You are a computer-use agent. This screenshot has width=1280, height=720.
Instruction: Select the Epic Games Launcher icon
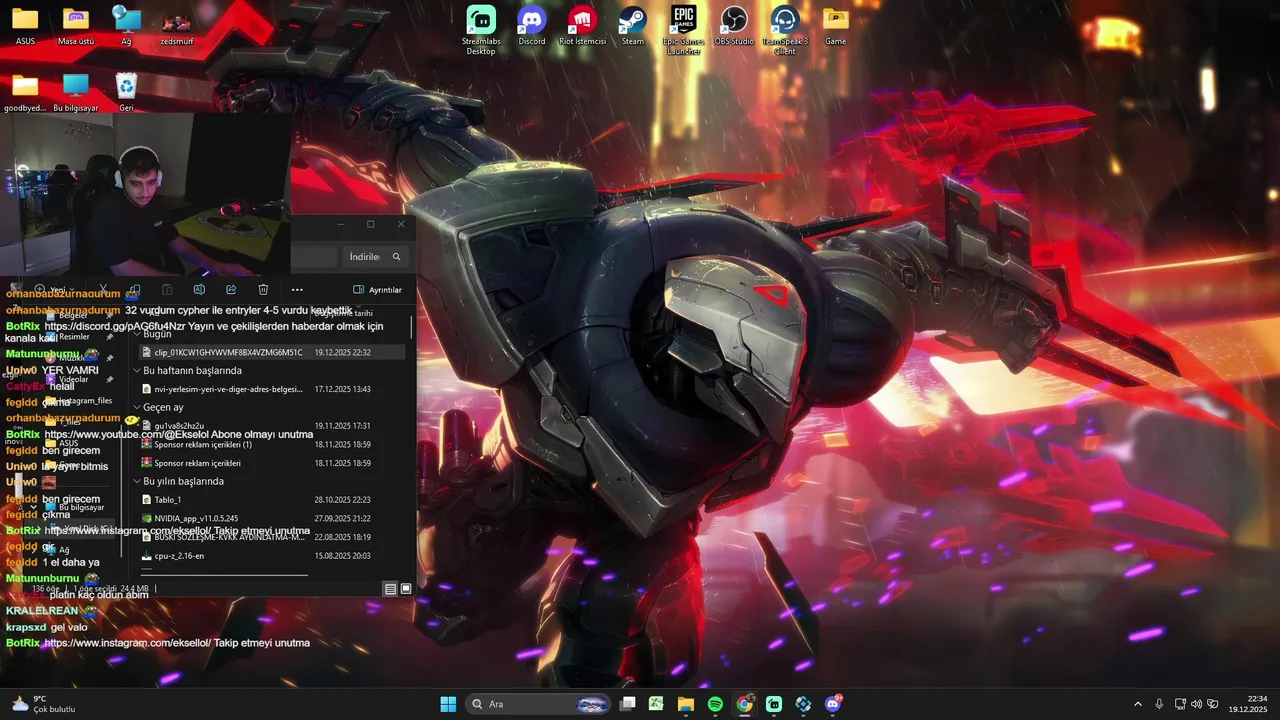click(684, 29)
